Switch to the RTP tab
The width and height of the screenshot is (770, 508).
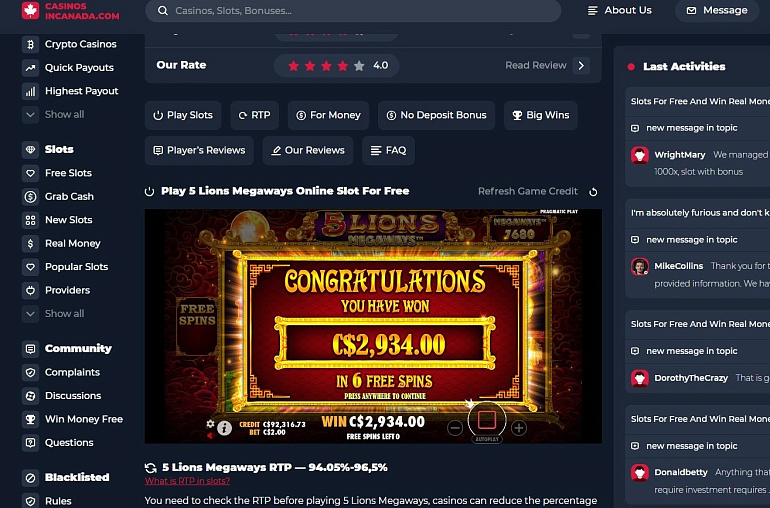[254, 115]
